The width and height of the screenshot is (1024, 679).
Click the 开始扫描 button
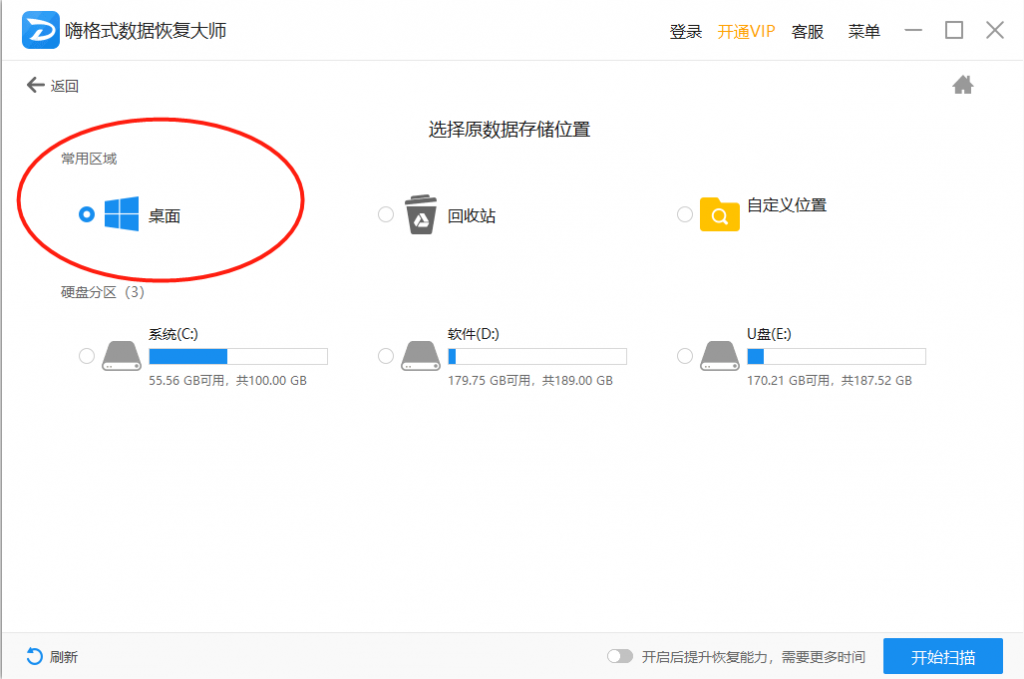[x=943, y=656]
